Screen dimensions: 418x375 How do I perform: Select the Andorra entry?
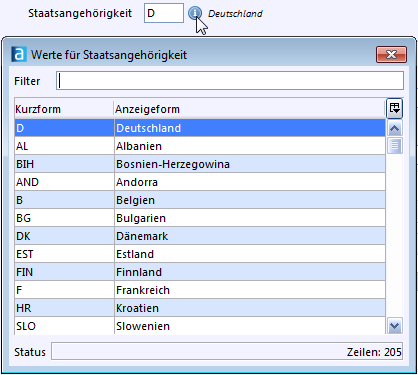point(200,182)
